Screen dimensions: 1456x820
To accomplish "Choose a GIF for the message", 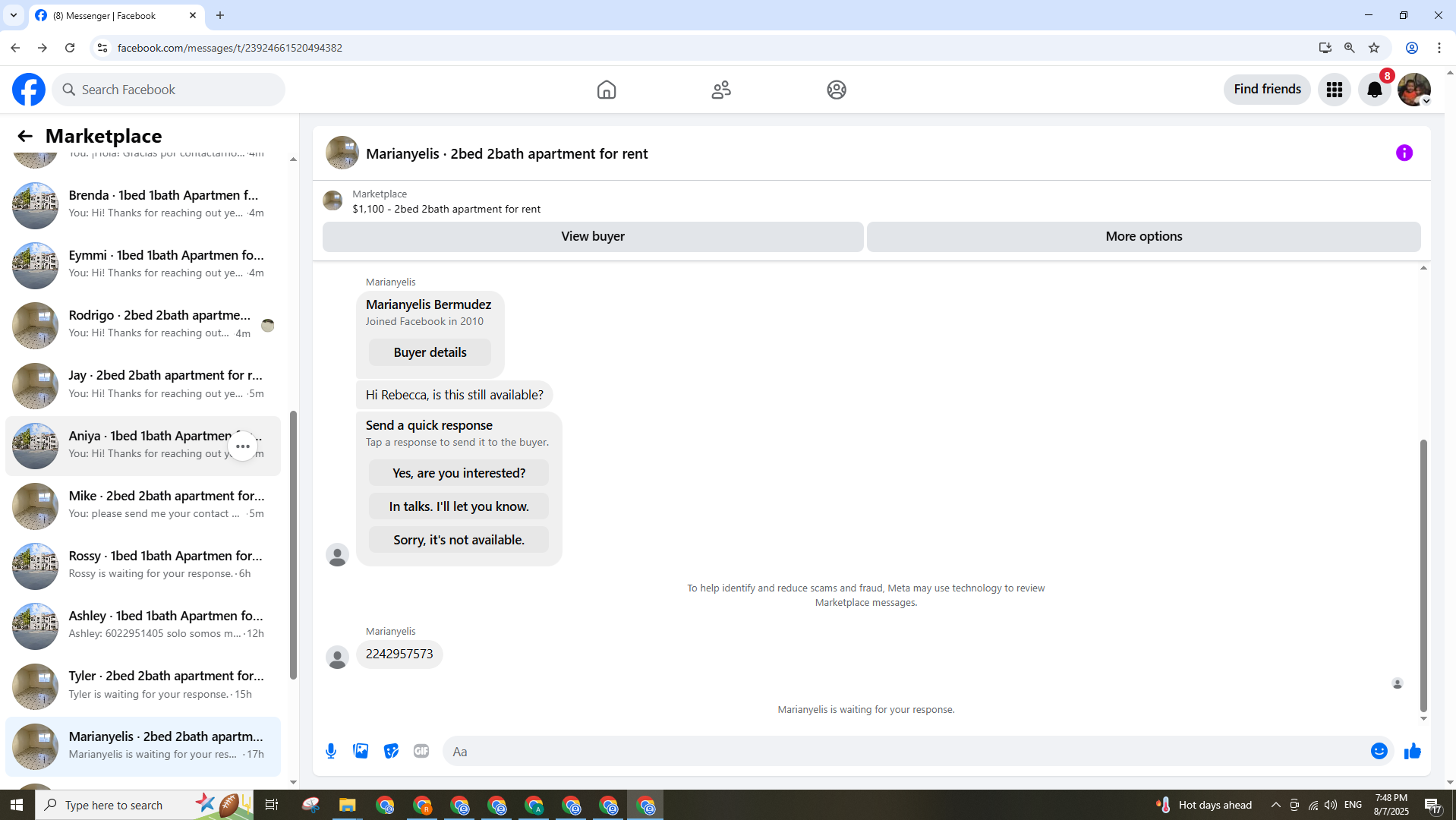I will 421,751.
